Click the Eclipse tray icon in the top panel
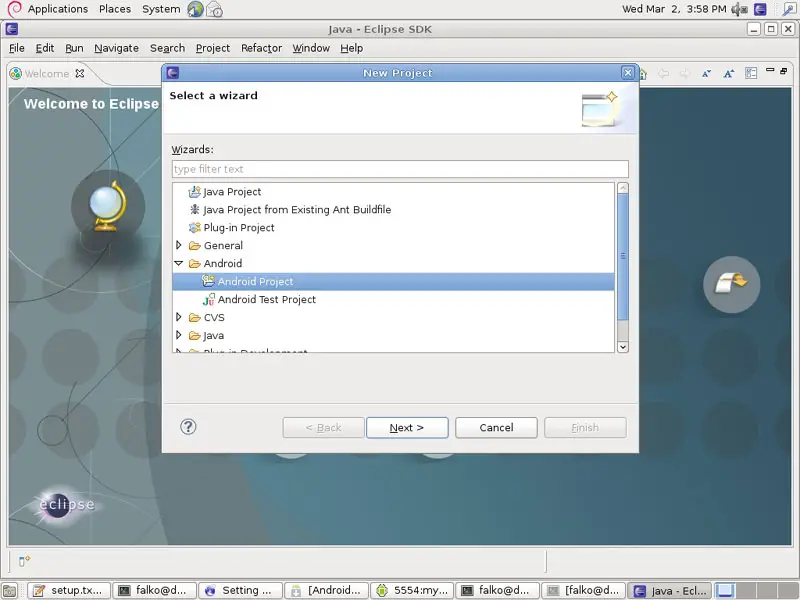This screenshot has height=600, width=800. click(x=760, y=9)
